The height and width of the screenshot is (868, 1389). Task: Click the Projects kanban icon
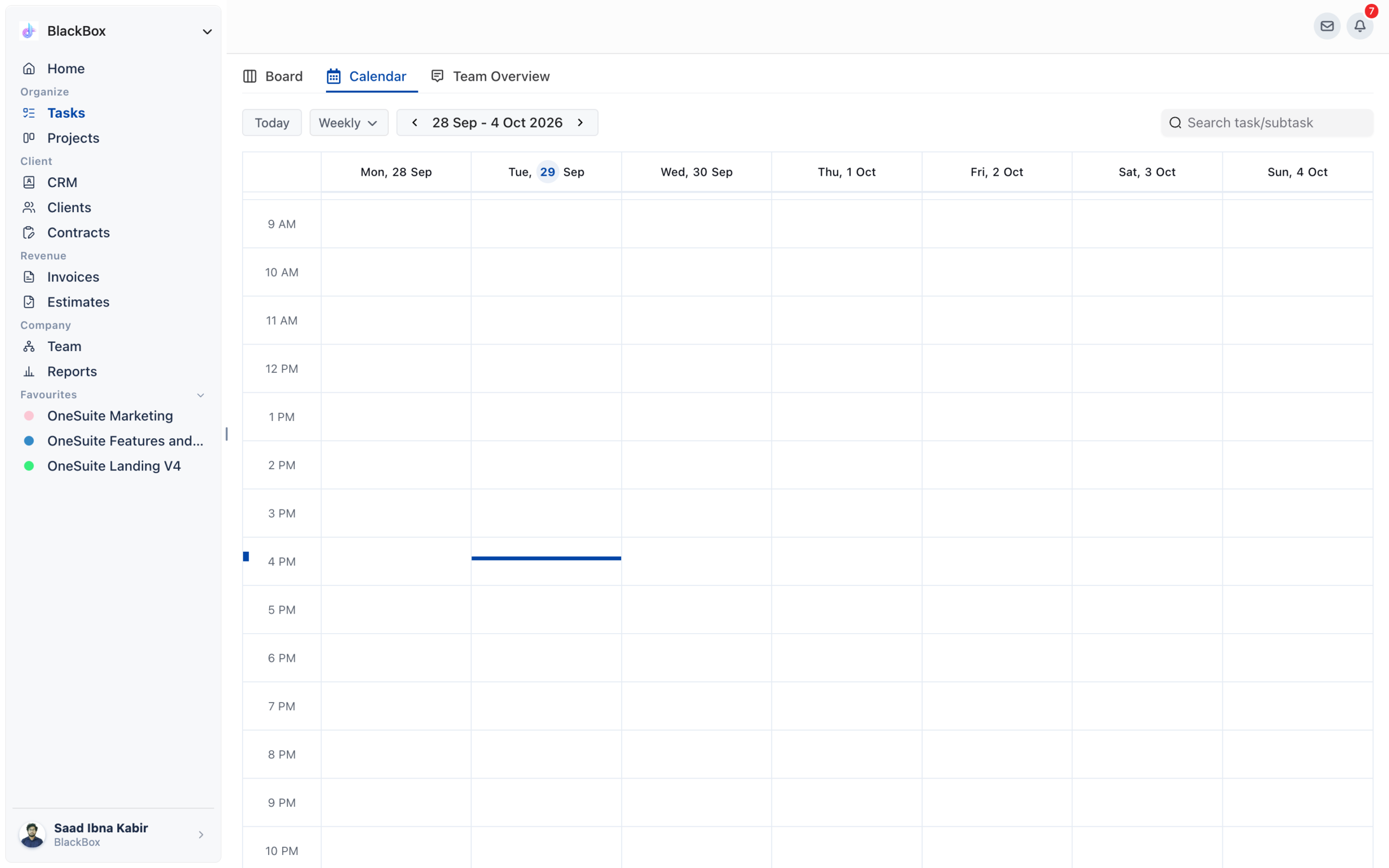tap(29, 138)
